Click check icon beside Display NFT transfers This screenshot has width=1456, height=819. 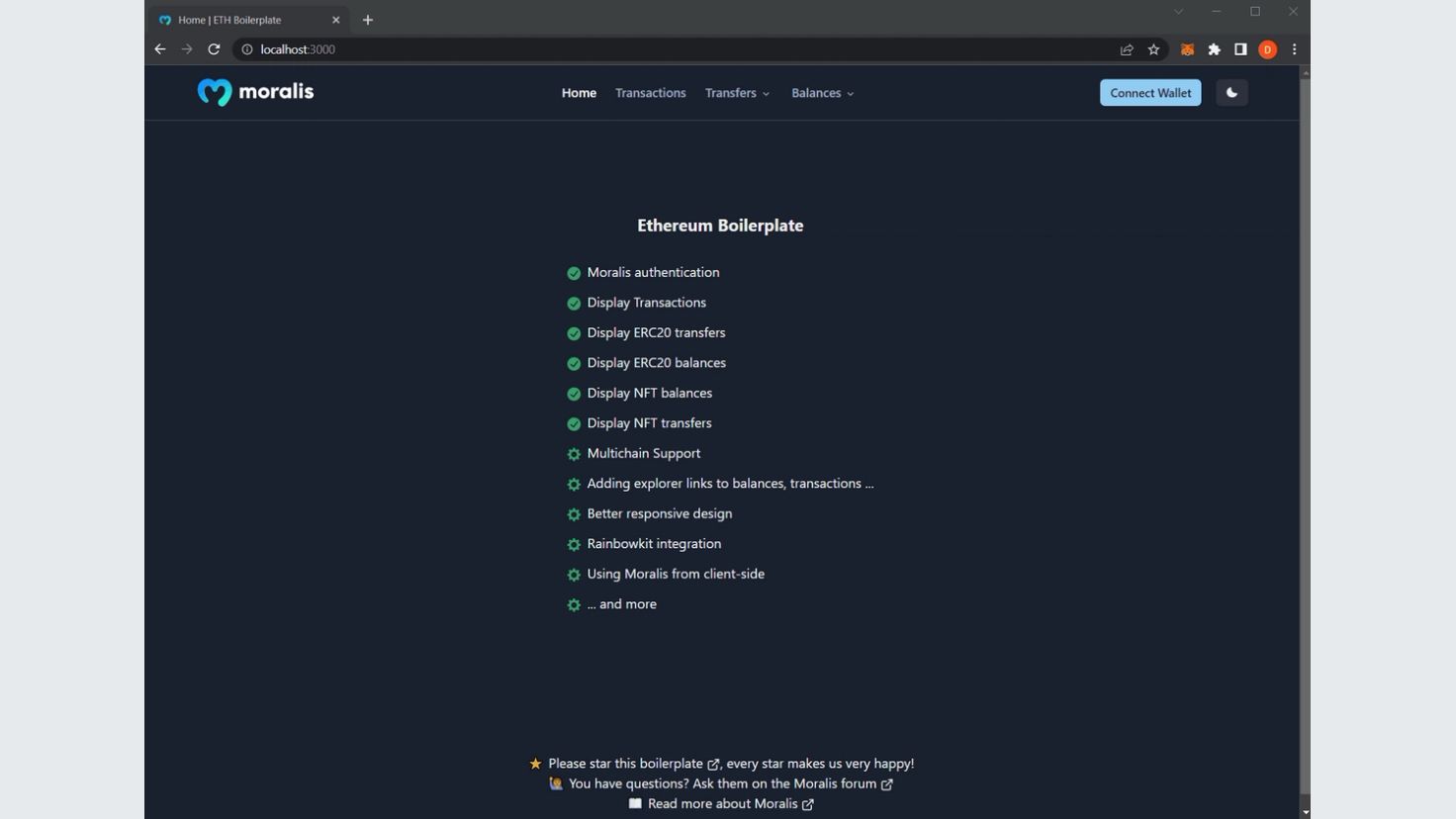(x=574, y=423)
